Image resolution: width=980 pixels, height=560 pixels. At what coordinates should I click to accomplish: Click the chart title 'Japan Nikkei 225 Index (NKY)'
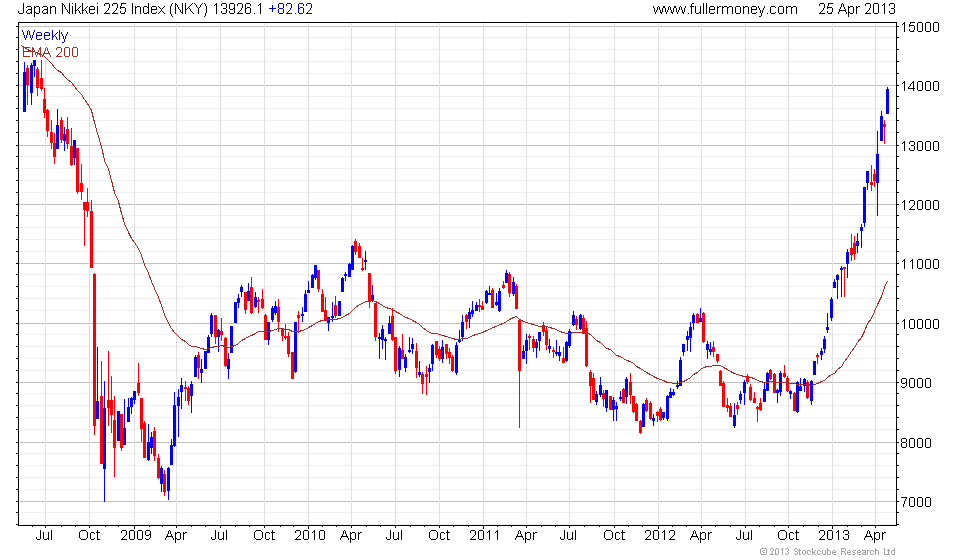point(112,9)
